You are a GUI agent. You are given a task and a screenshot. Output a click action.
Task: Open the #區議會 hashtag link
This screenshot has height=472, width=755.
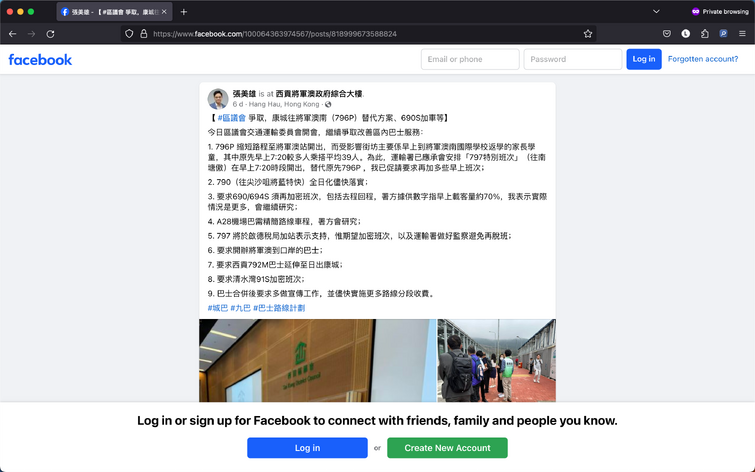pyautogui.click(x=232, y=118)
